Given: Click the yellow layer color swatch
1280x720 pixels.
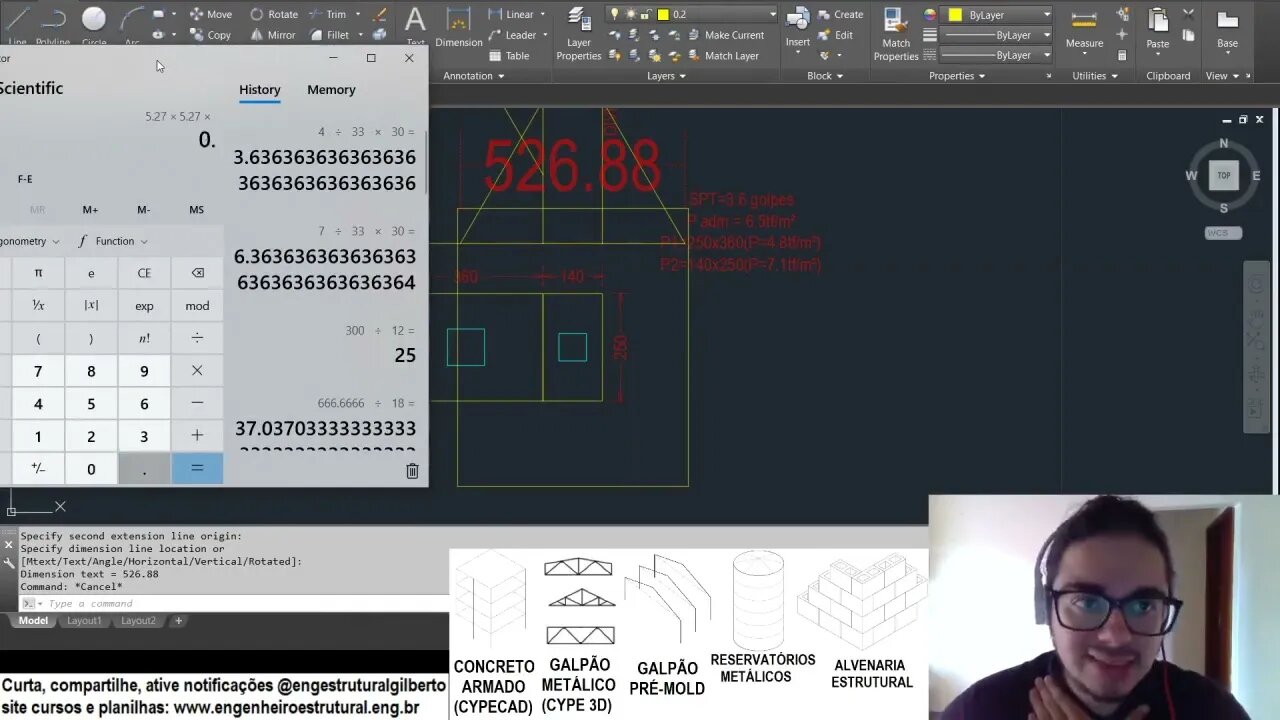Looking at the screenshot, I should [x=663, y=14].
